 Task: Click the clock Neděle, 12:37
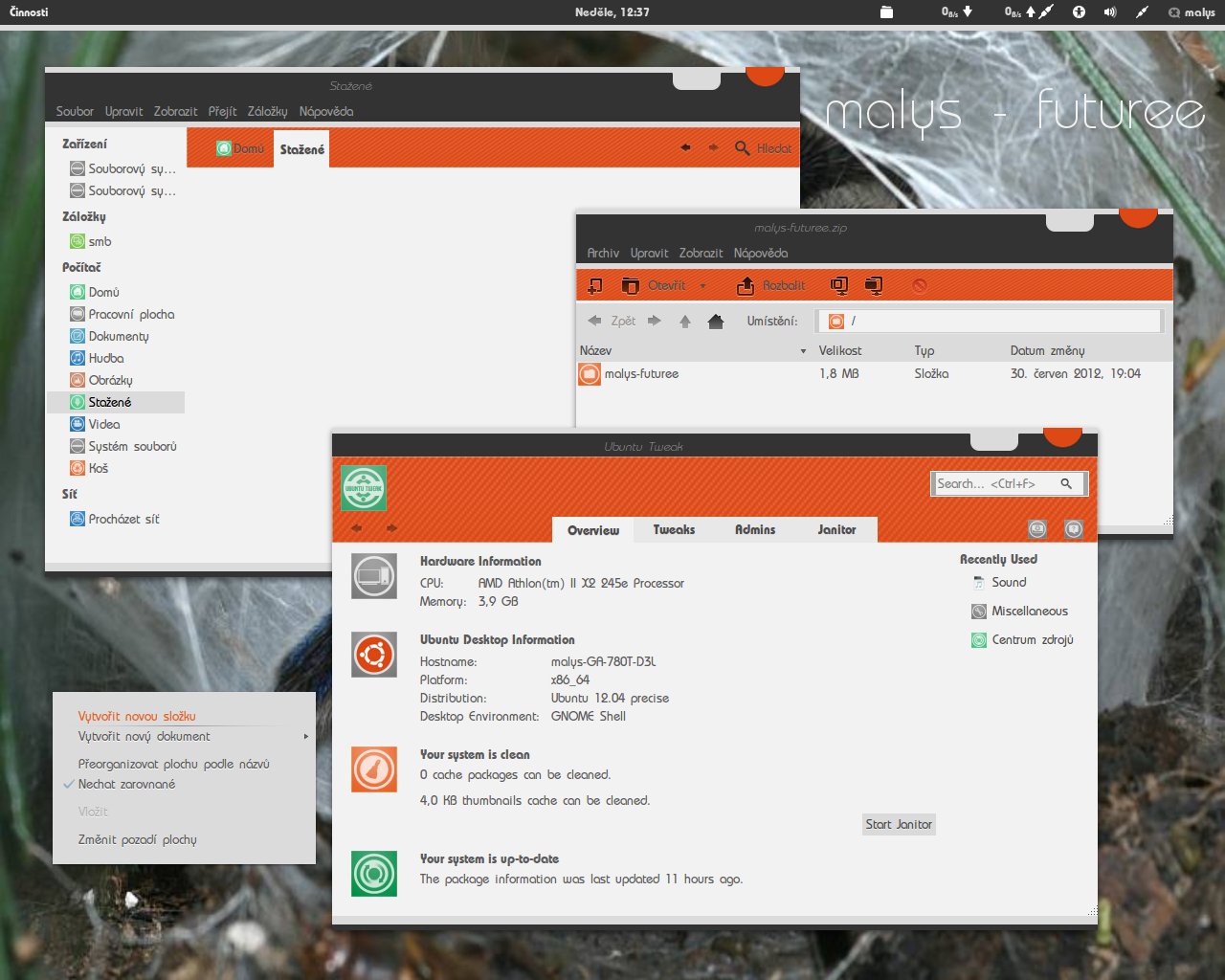coord(612,12)
